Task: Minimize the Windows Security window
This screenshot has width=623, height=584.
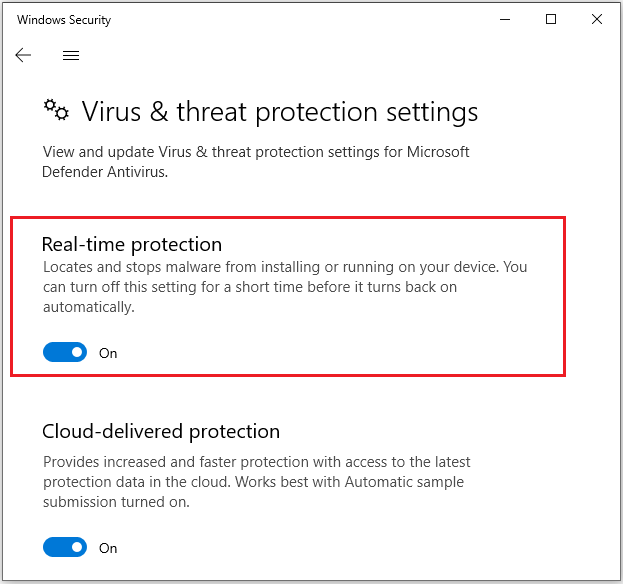Action: click(503, 20)
